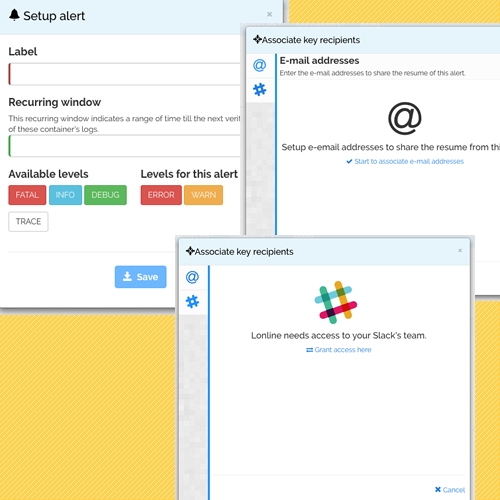Open the Slack tab in upper recipients dialog
The image size is (500, 500).
pyautogui.click(x=259, y=89)
